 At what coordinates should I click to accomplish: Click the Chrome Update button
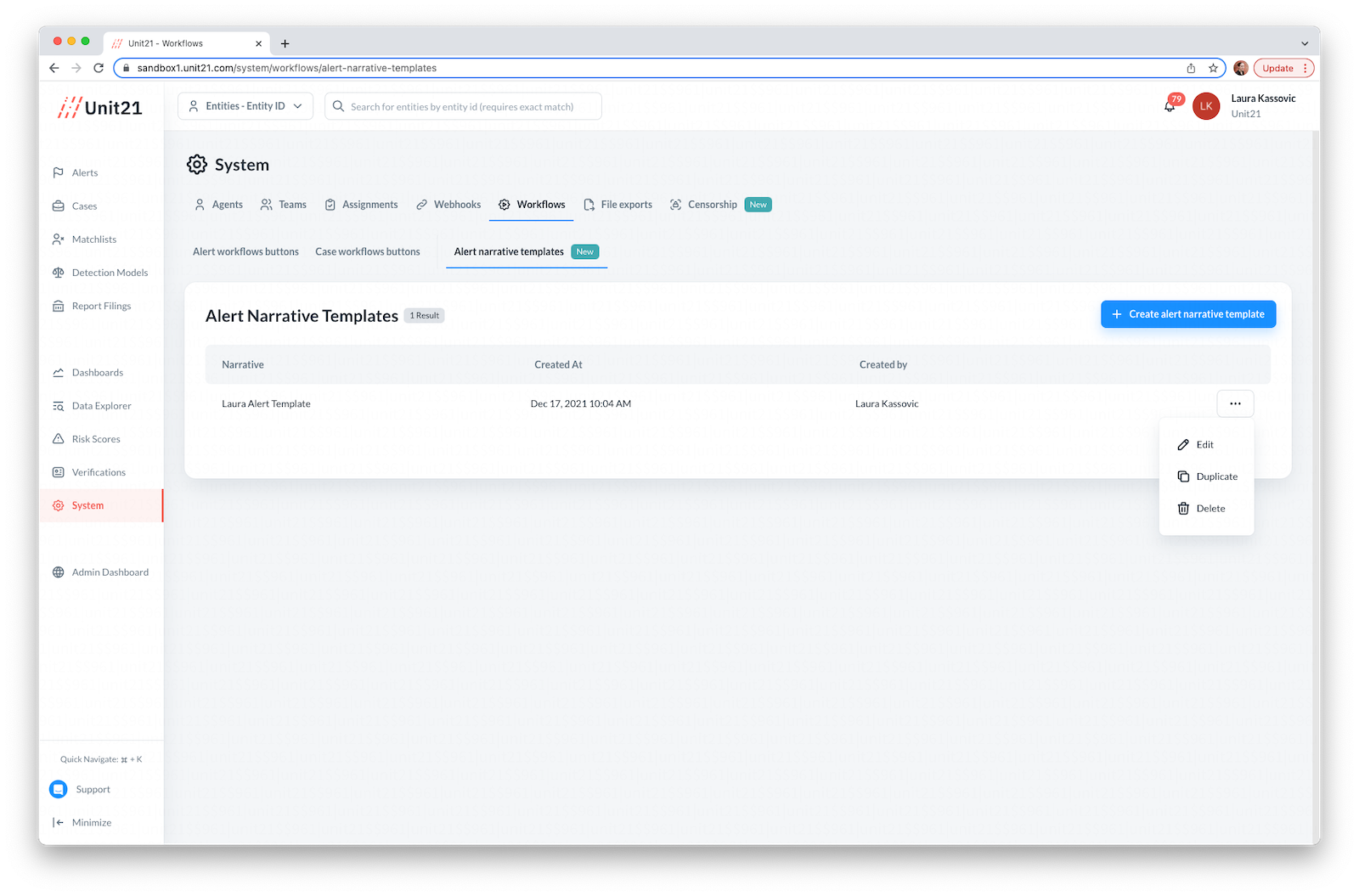(1283, 68)
